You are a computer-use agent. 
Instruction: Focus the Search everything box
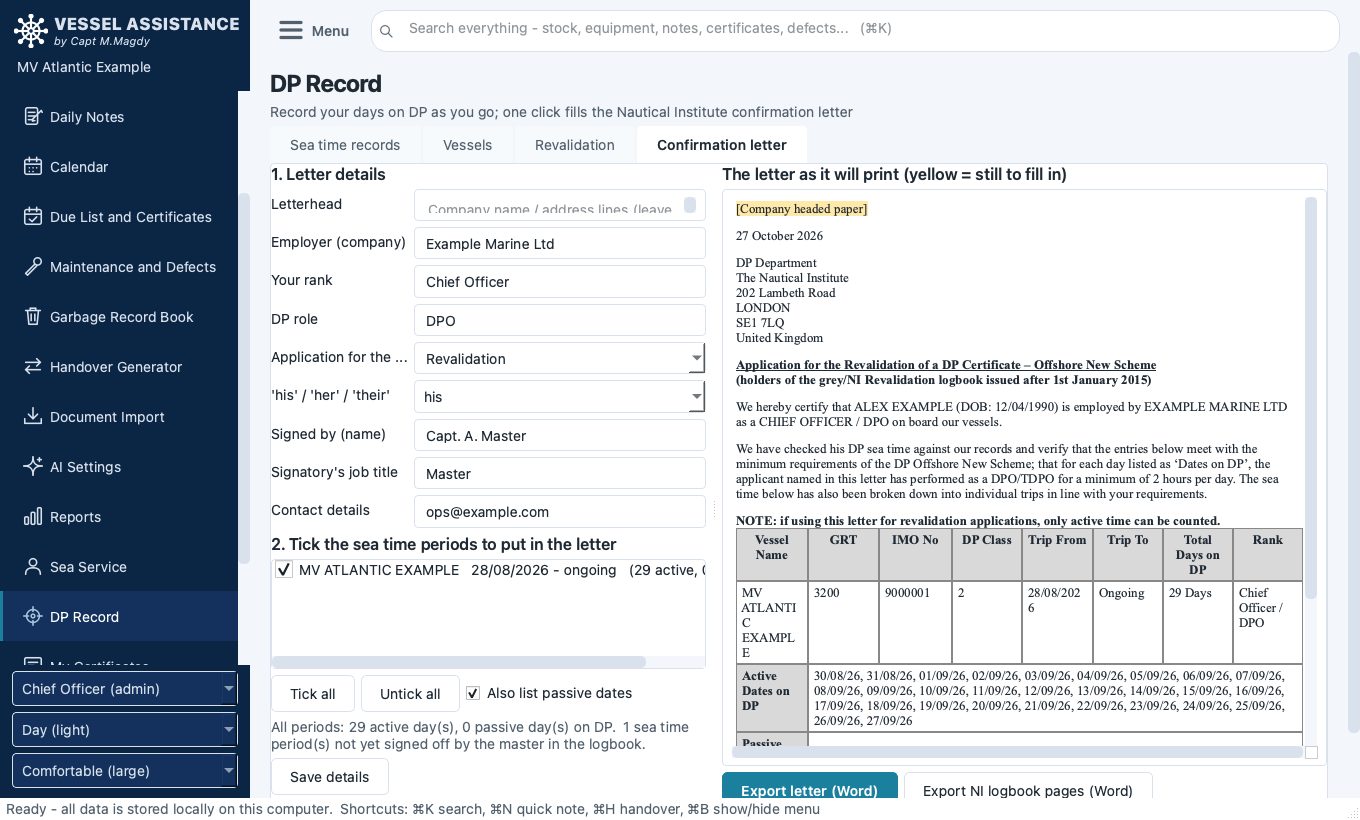coord(854,30)
